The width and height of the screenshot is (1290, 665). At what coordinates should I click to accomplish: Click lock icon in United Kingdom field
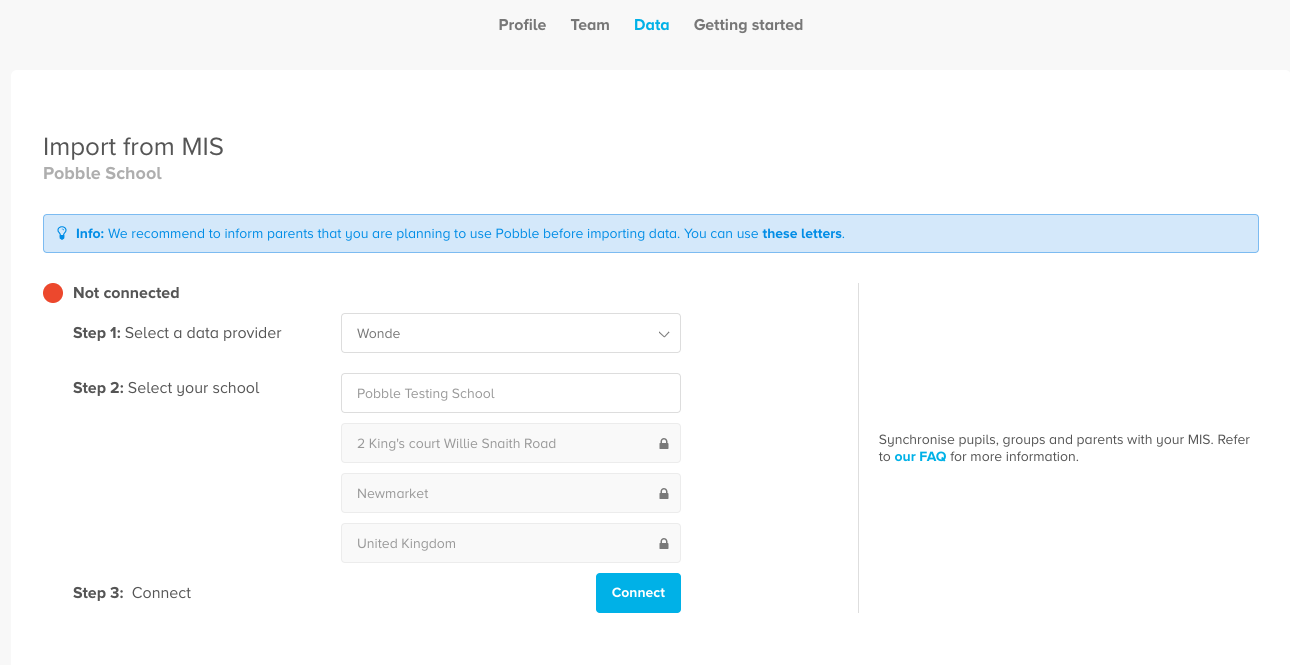663,543
